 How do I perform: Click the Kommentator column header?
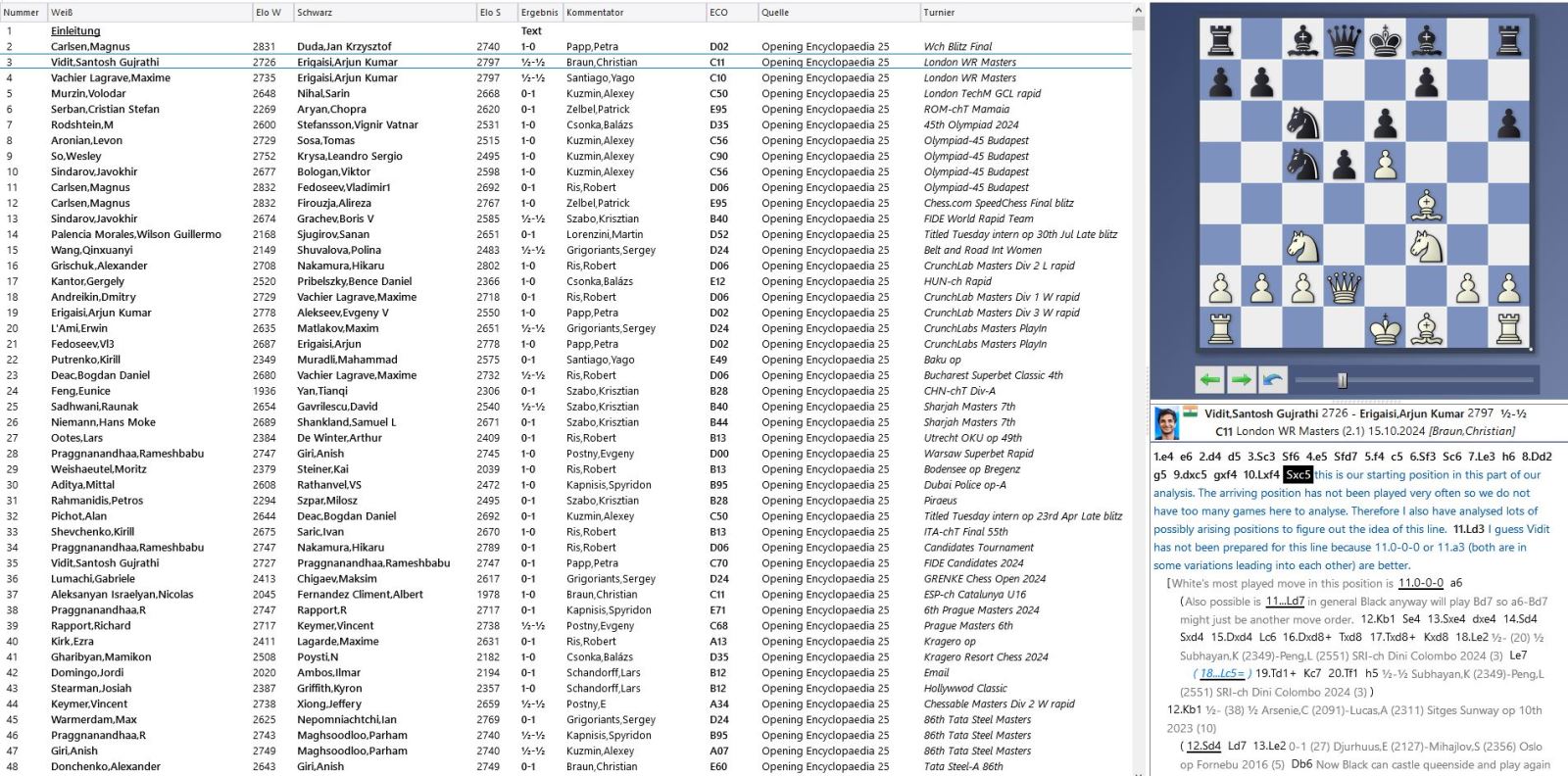pyautogui.click(x=595, y=13)
